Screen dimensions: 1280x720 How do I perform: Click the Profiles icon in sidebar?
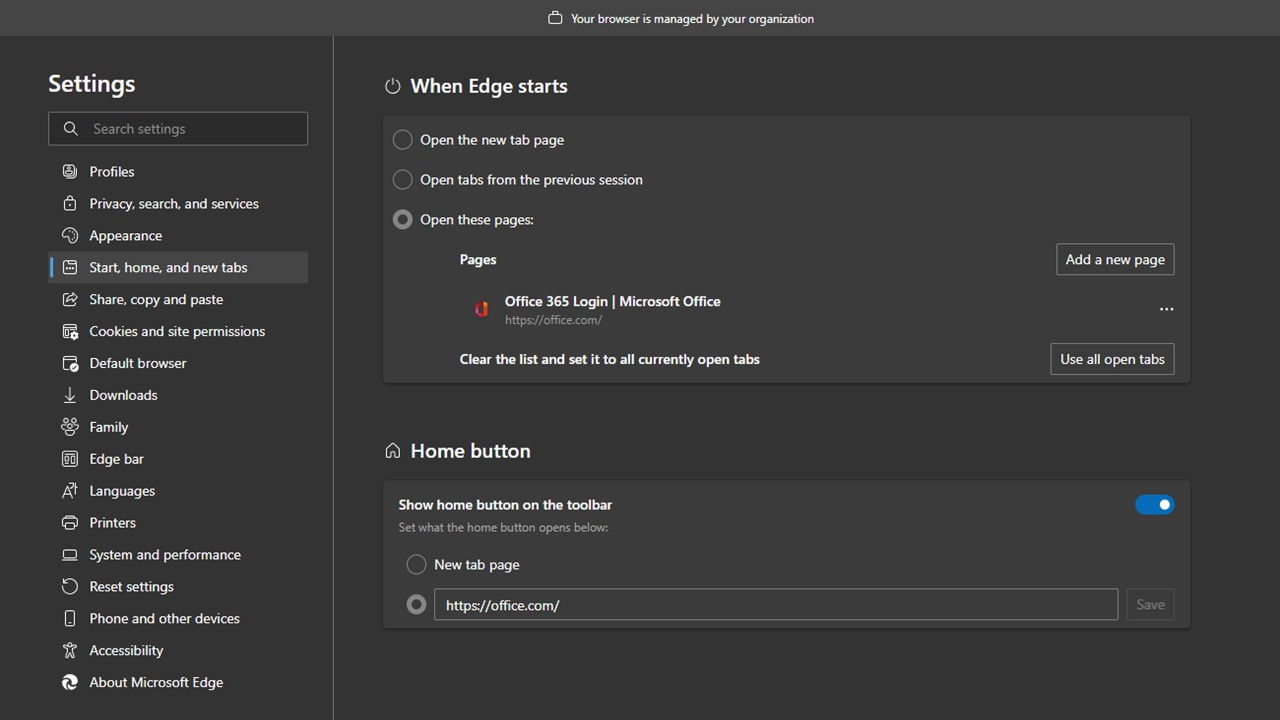tap(70, 172)
